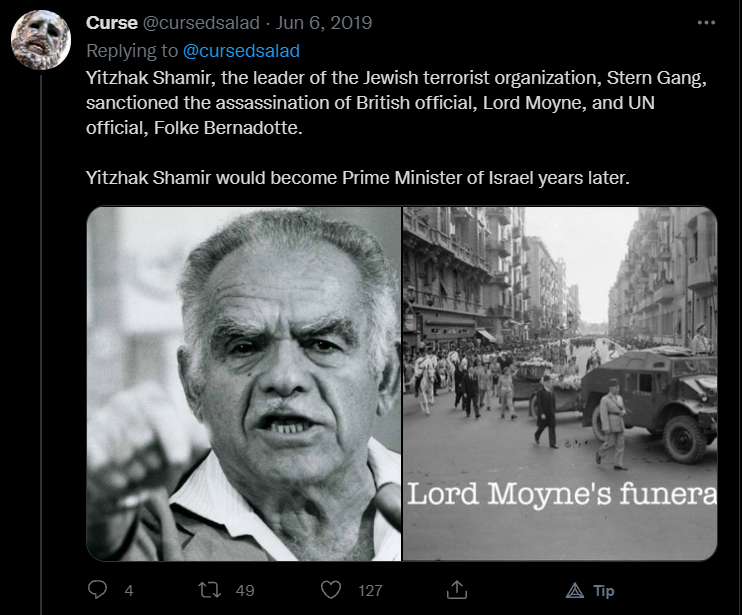The height and width of the screenshot is (615, 742).
Task: Open the Curse display name
Action: (112, 23)
